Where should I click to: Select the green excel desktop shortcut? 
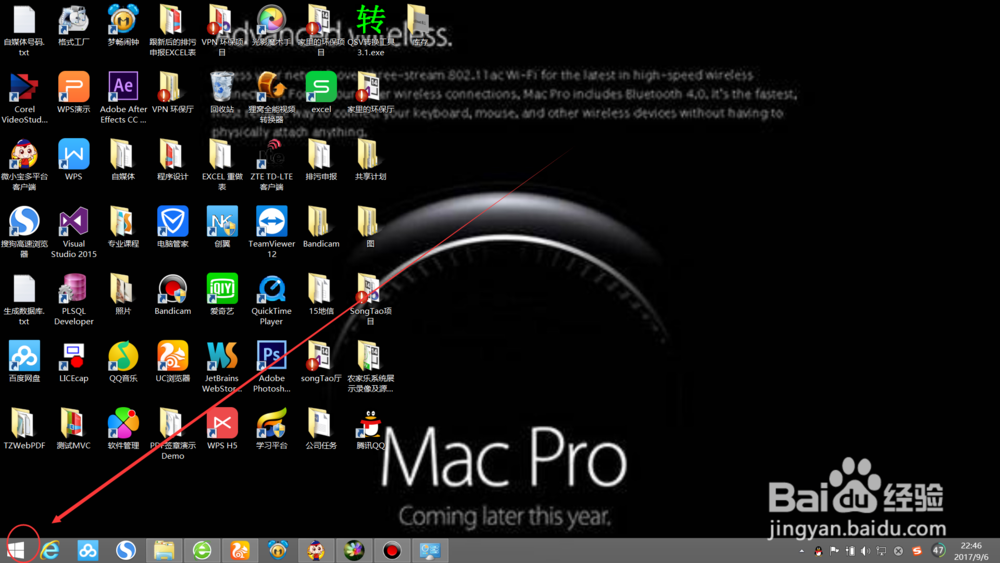pyautogui.click(x=321, y=92)
